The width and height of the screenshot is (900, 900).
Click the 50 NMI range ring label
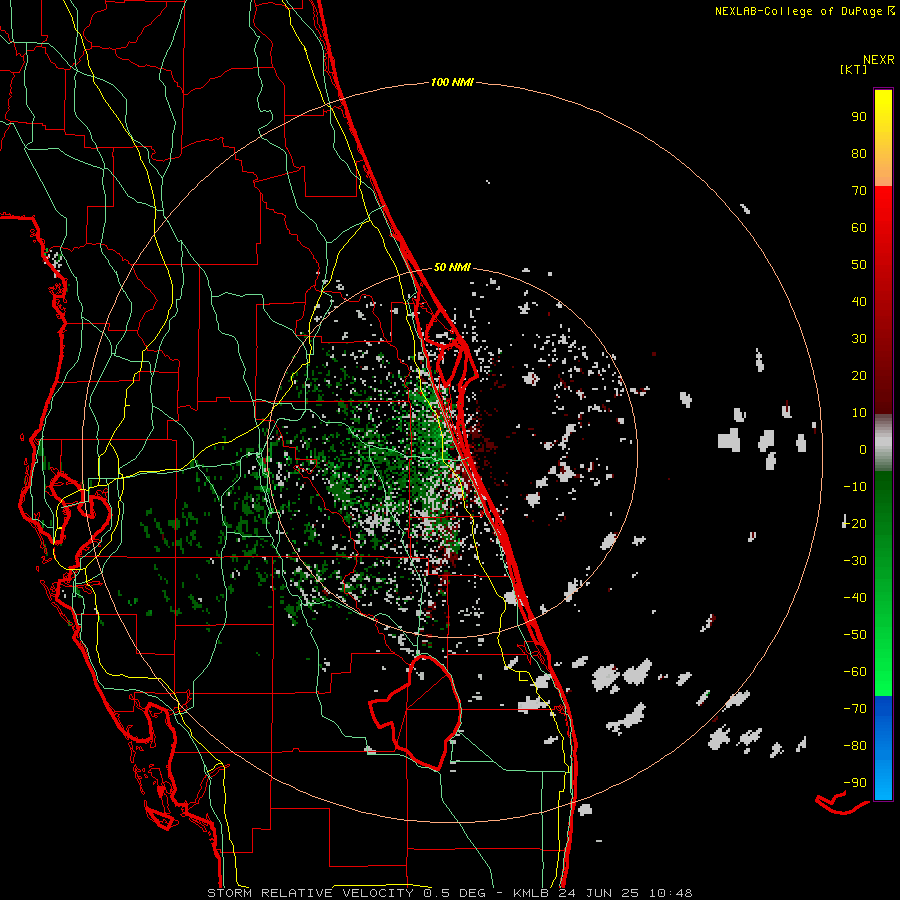452,267
